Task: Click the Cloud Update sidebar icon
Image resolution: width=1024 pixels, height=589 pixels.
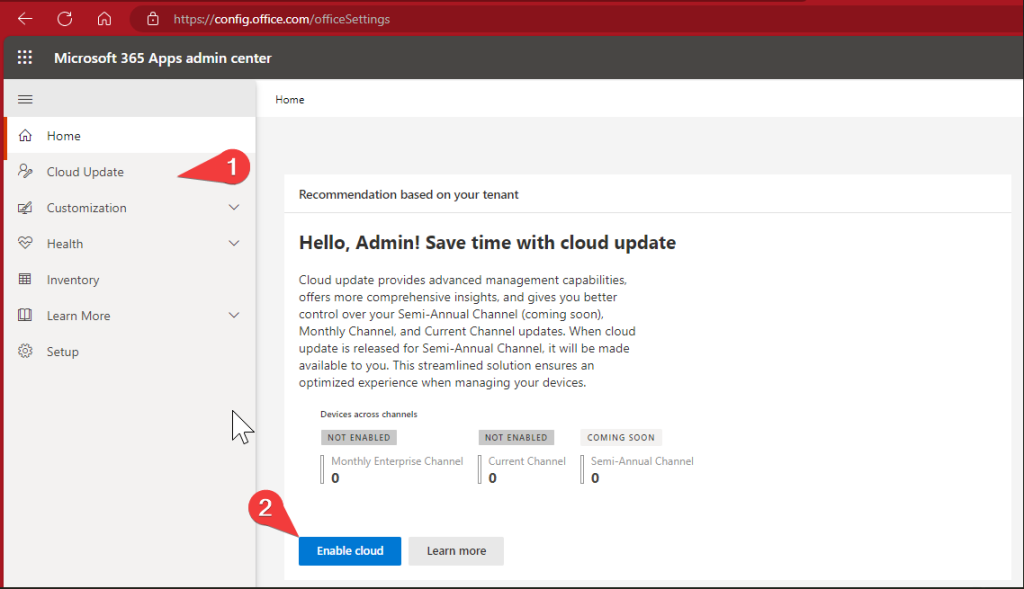Action: [x=25, y=171]
